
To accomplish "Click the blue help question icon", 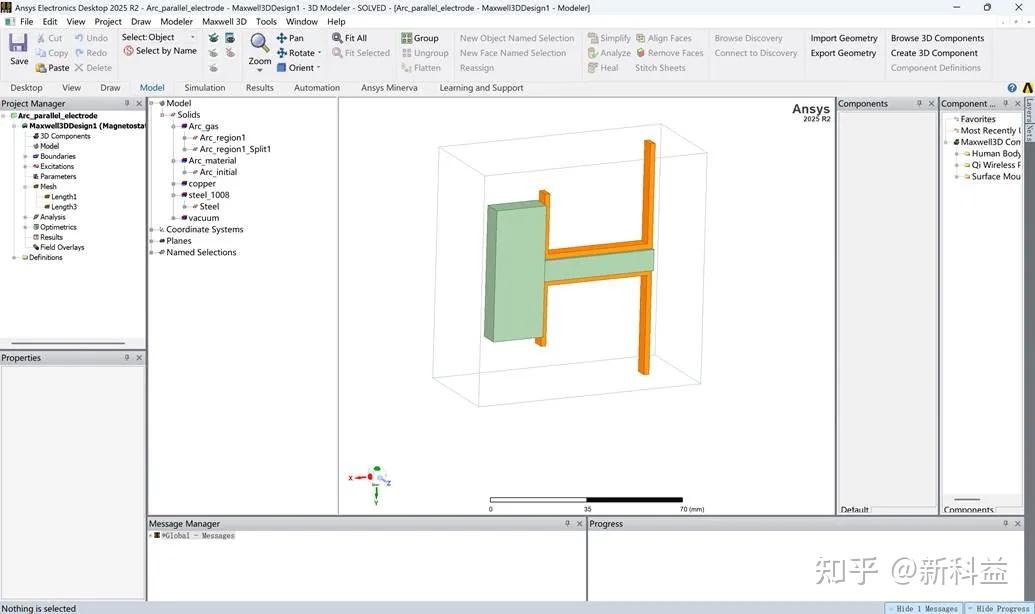I will pyautogui.click(x=1012, y=88).
